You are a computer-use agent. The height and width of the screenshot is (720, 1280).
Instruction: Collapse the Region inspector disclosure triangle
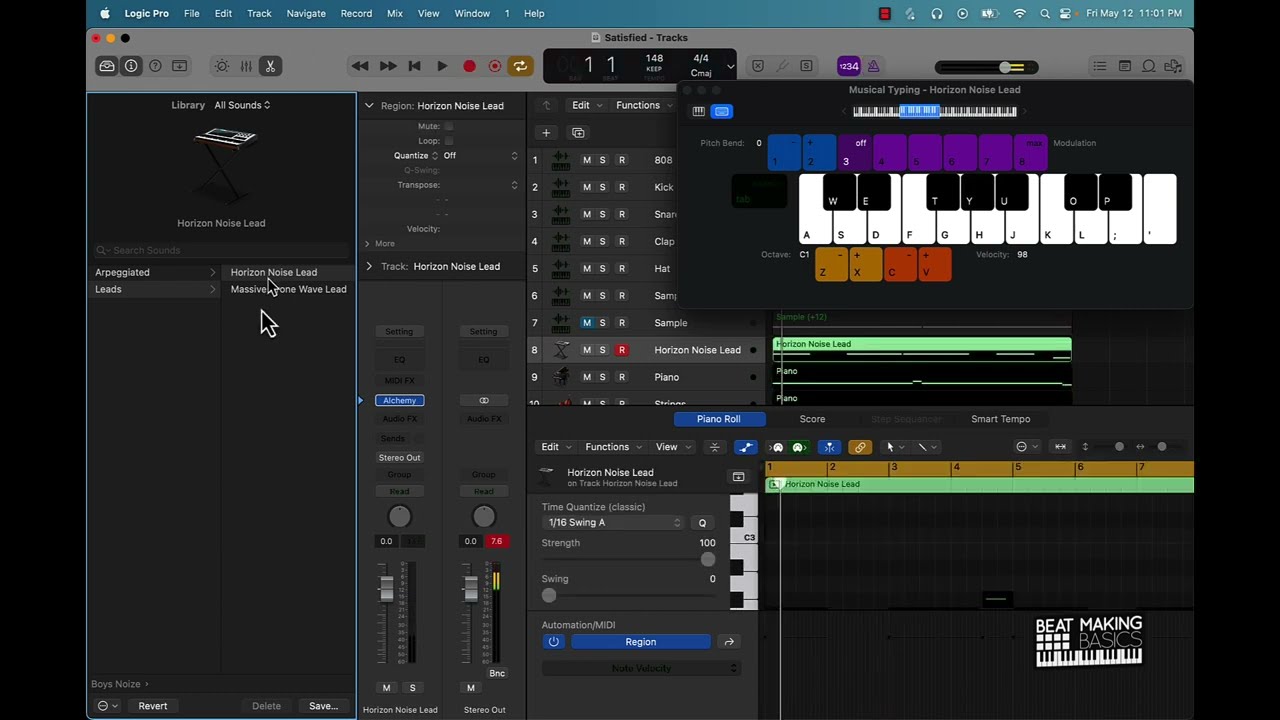point(369,105)
